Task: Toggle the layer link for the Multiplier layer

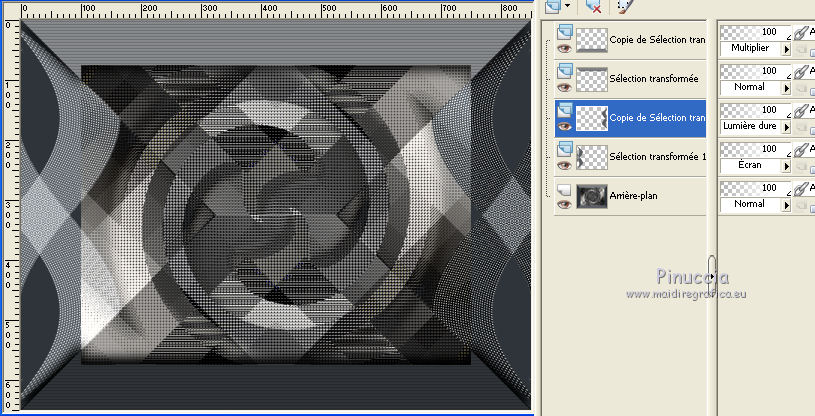Action: [801, 33]
